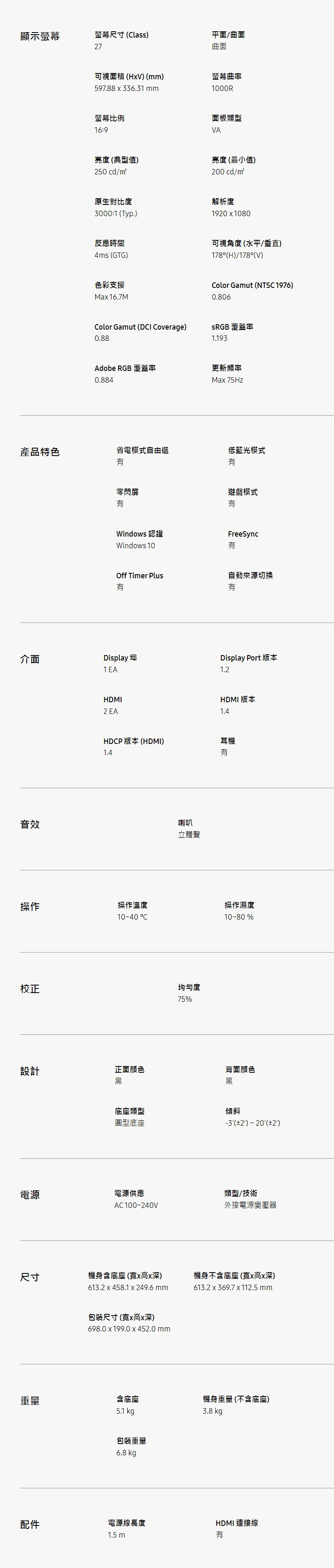Click the 外接電源變壓器 value
Viewport: 334px width, 1568px height.
click(x=250, y=1205)
